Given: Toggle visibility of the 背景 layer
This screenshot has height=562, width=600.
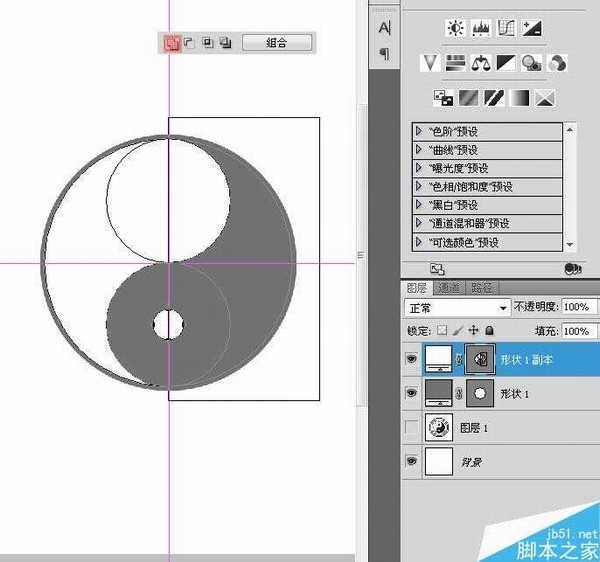Looking at the screenshot, I should tap(411, 462).
